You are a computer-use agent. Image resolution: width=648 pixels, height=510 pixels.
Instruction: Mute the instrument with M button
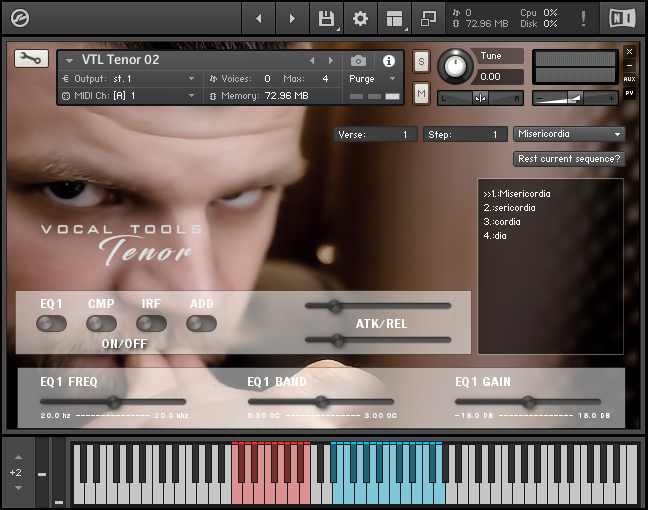[x=421, y=93]
